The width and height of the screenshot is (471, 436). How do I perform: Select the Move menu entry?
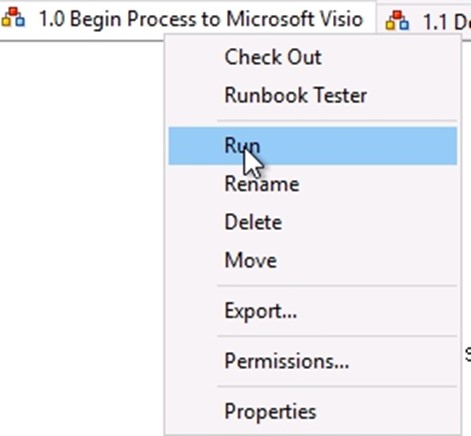coord(251,260)
